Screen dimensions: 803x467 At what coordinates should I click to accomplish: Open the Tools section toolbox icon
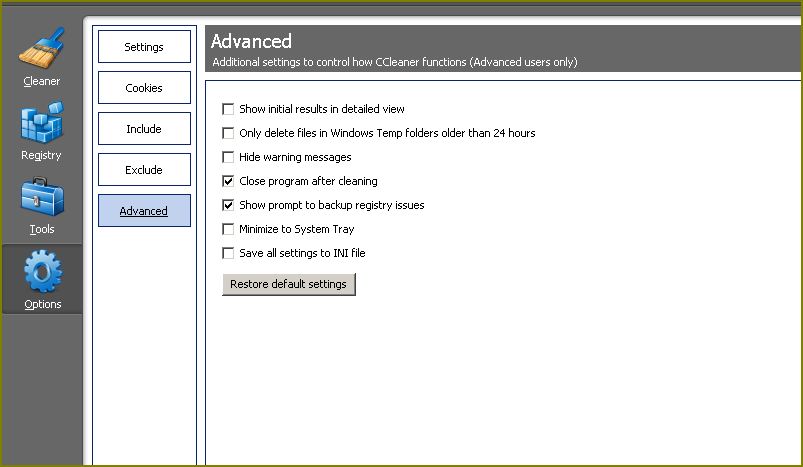42,197
